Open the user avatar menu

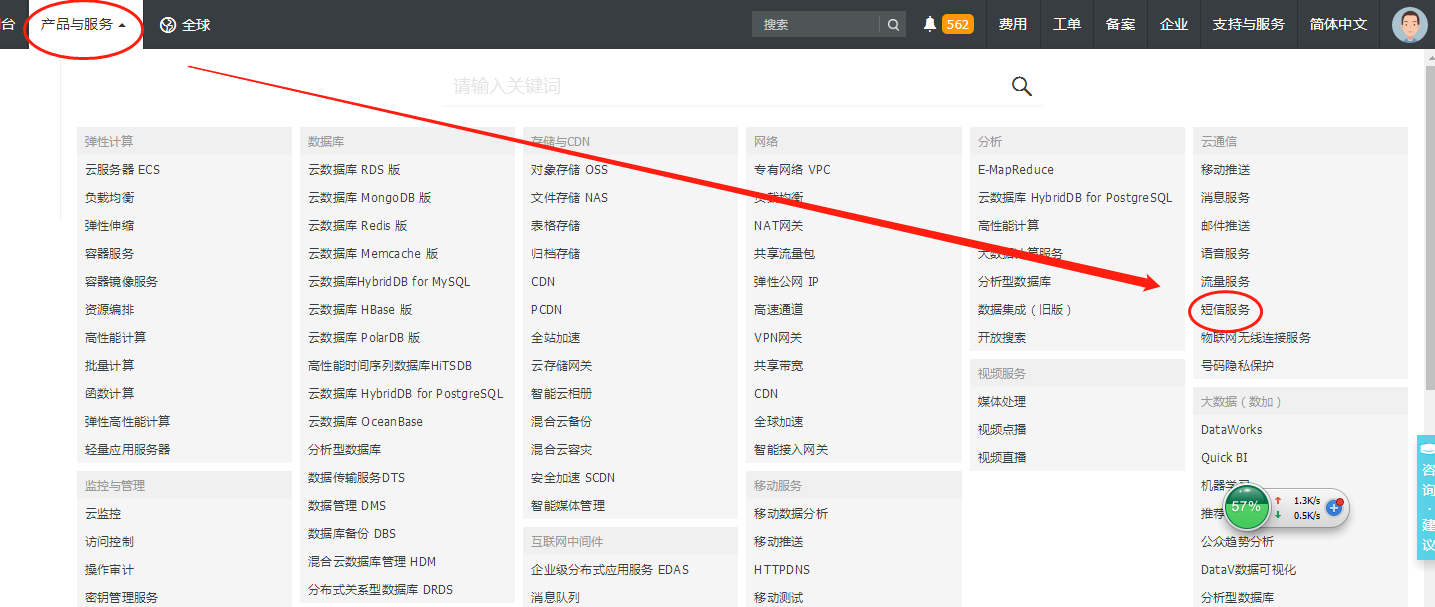click(x=1410, y=25)
